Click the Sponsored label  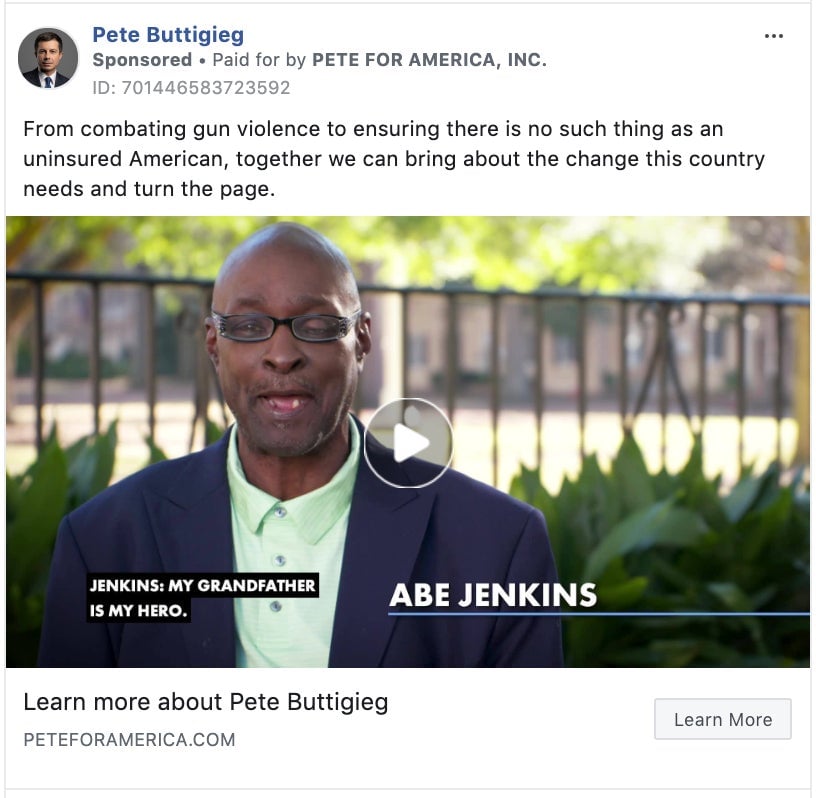click(x=142, y=60)
